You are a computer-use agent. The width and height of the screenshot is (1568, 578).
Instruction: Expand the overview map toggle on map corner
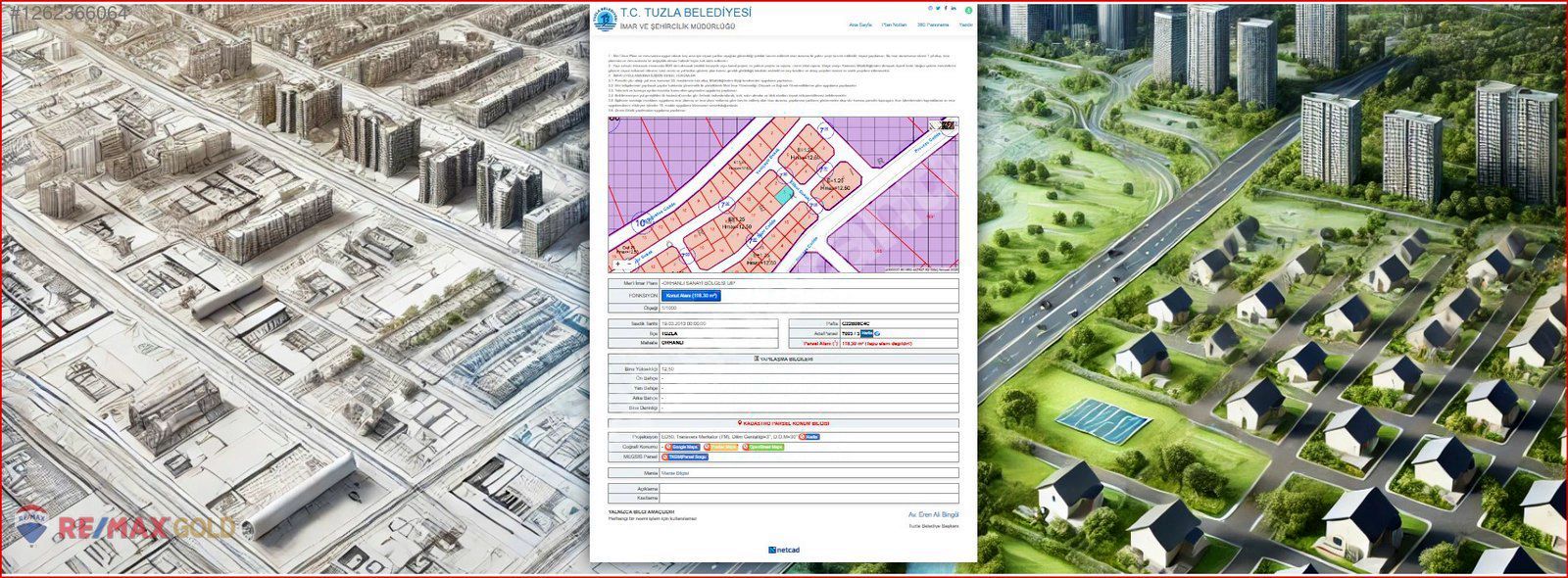(949, 125)
